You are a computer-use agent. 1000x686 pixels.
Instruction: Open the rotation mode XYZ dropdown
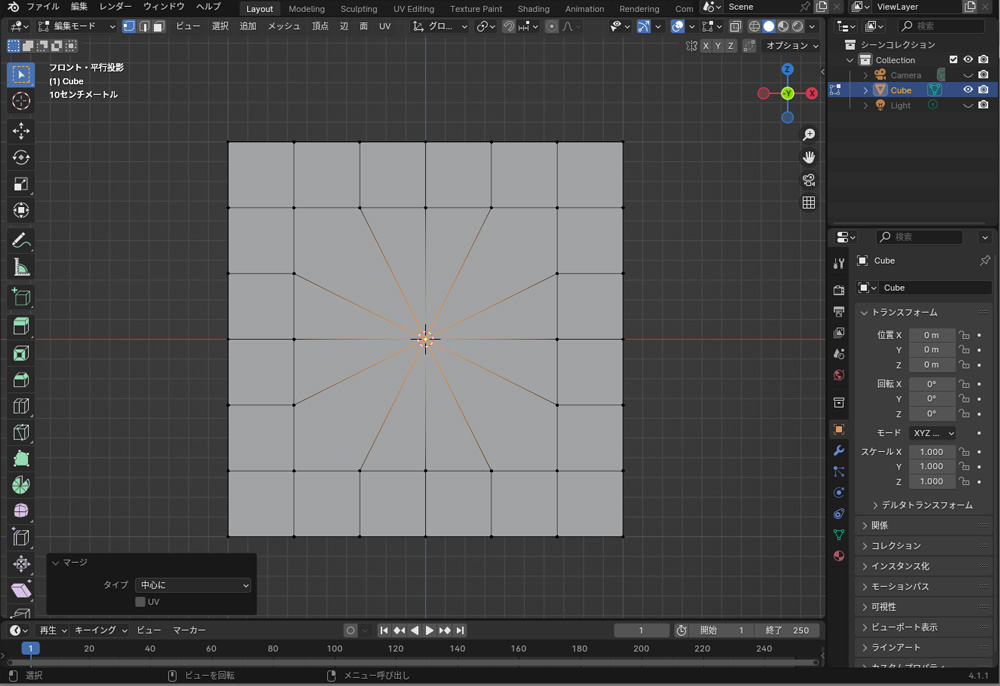[x=932, y=433]
